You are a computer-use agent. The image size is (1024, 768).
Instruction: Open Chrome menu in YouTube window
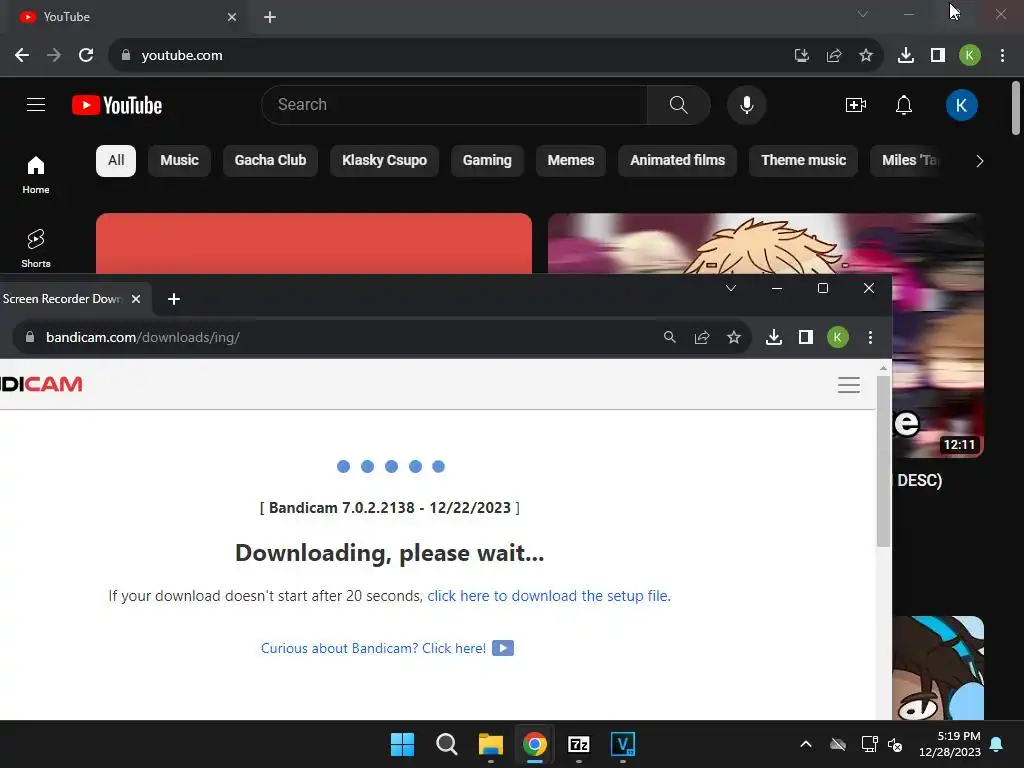click(x=1002, y=56)
